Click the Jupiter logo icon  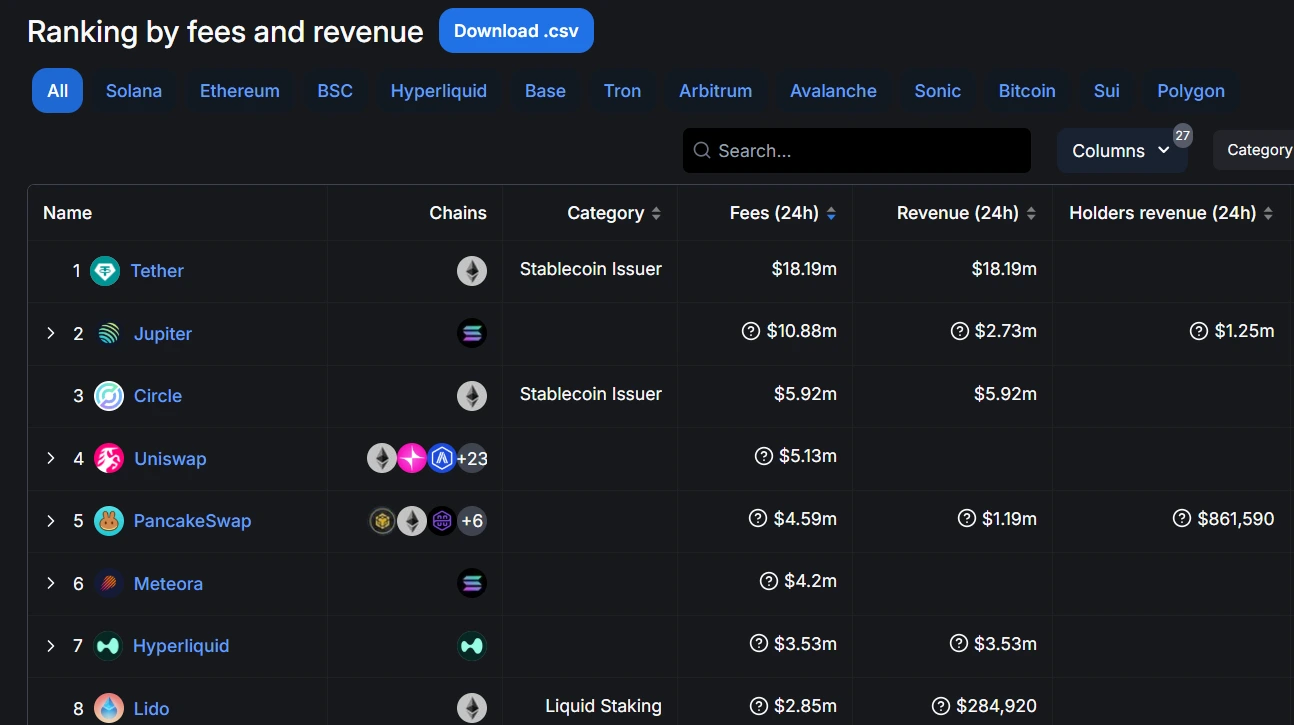coord(109,333)
